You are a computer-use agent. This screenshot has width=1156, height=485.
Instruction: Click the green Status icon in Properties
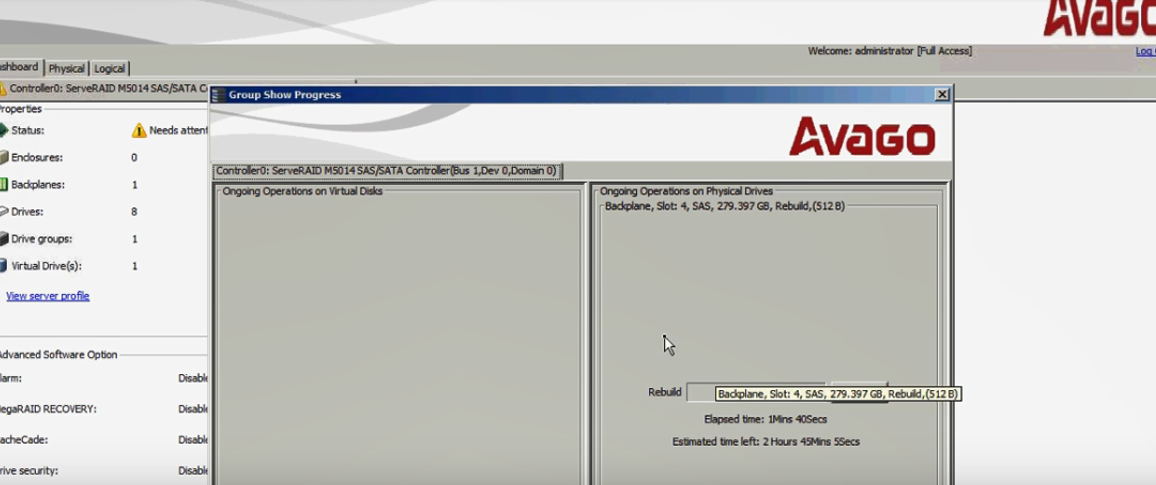tap(4, 130)
